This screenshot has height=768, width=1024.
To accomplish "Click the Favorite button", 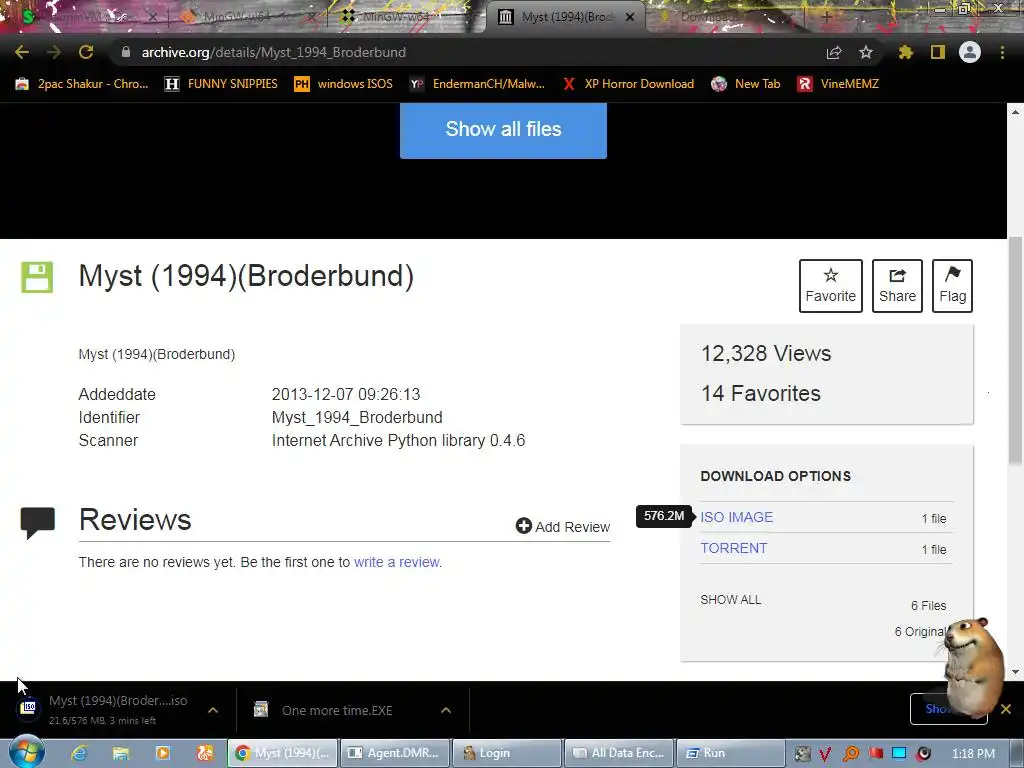I will pos(830,286).
